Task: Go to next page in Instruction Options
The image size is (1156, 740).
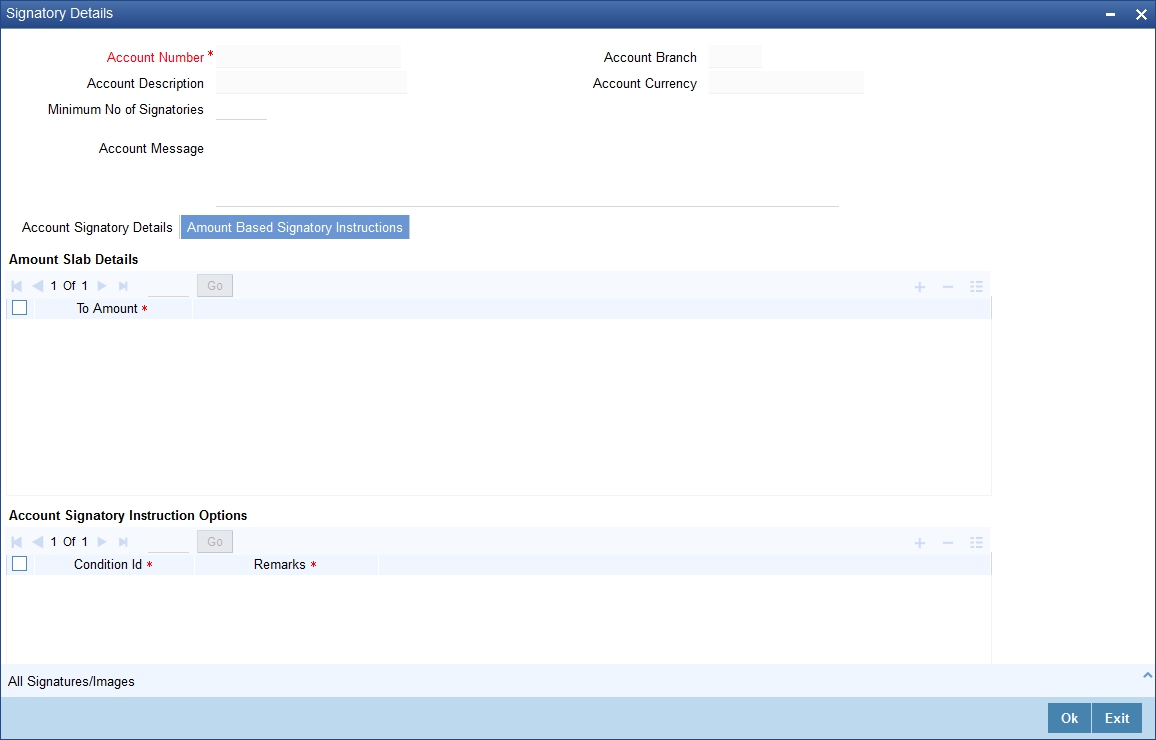Action: (102, 542)
